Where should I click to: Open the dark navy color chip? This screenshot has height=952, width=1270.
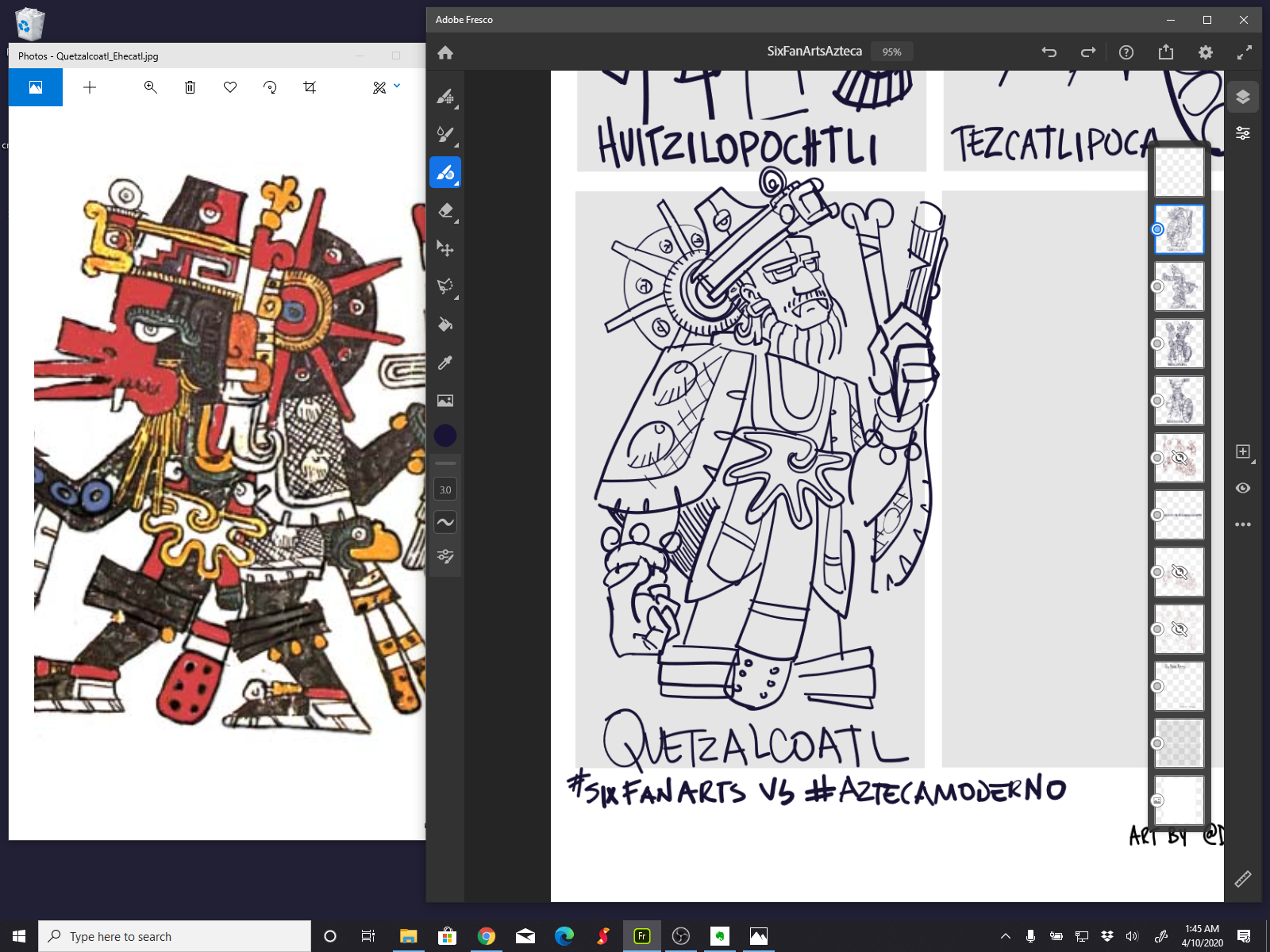[x=445, y=436]
